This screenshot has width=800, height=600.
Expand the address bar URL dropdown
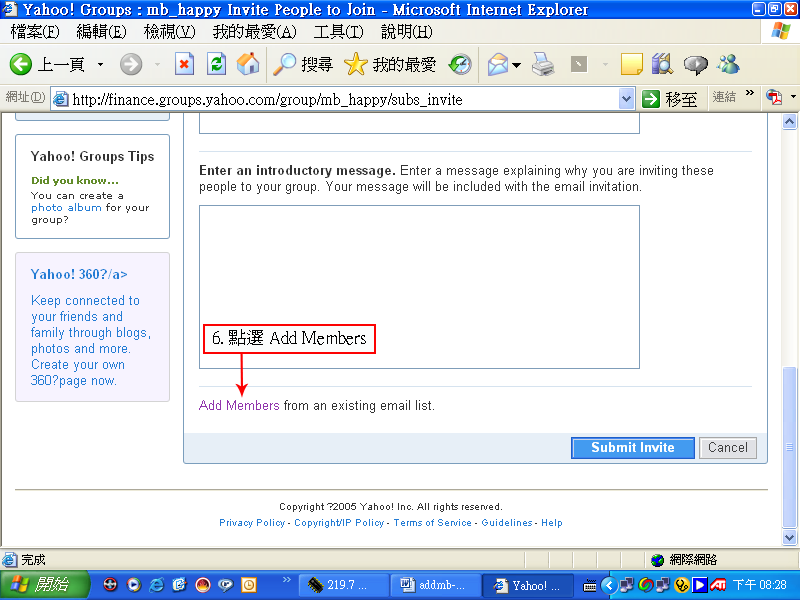click(x=627, y=99)
